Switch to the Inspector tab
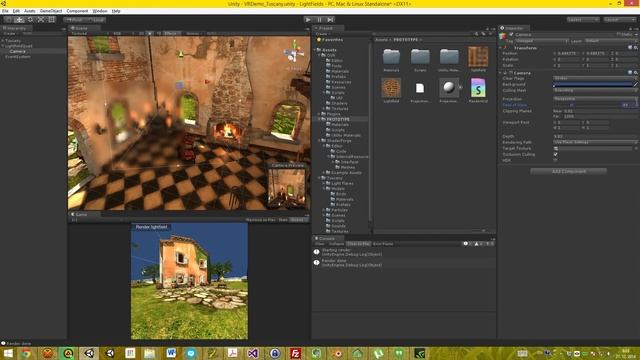640x360 pixels. coord(514,28)
